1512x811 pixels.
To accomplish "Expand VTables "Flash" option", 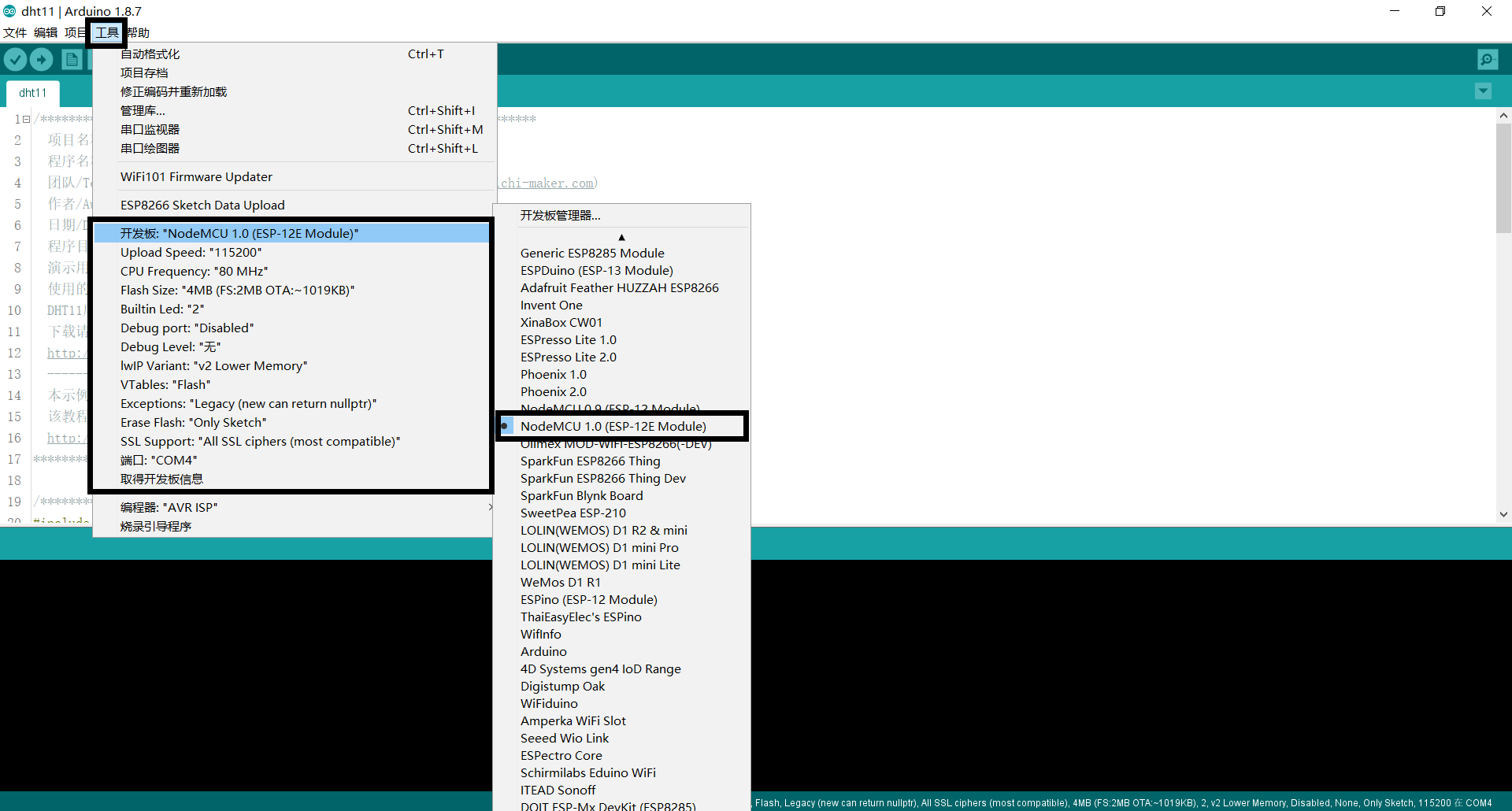I will click(x=291, y=385).
